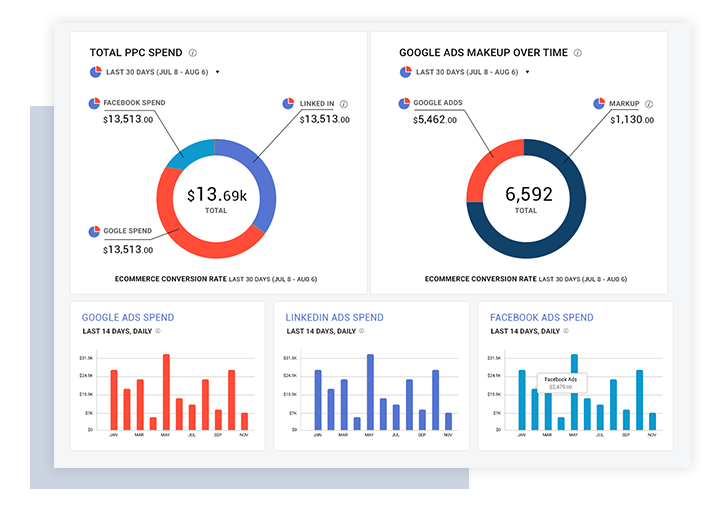Click Last 14 Days, Daily under Google Ads Spend
Screen dimensions: 721x511
coord(117,332)
